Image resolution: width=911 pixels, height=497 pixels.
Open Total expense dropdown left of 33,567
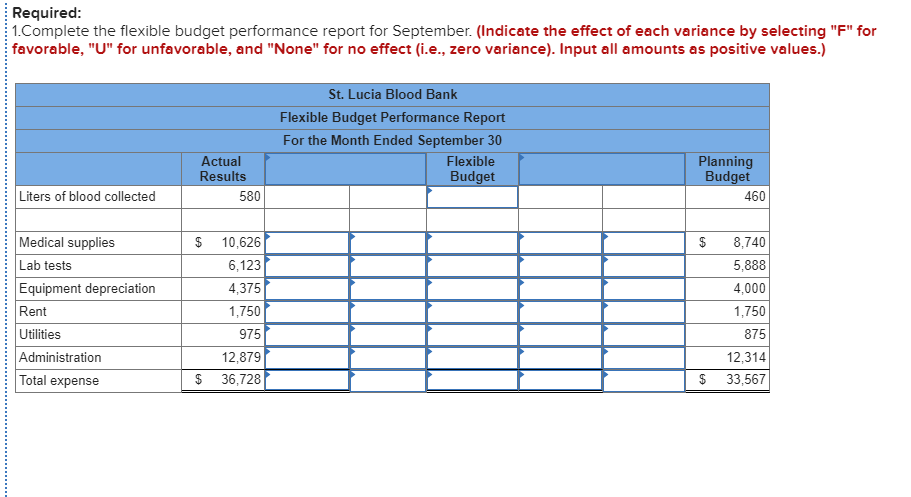[644, 381]
